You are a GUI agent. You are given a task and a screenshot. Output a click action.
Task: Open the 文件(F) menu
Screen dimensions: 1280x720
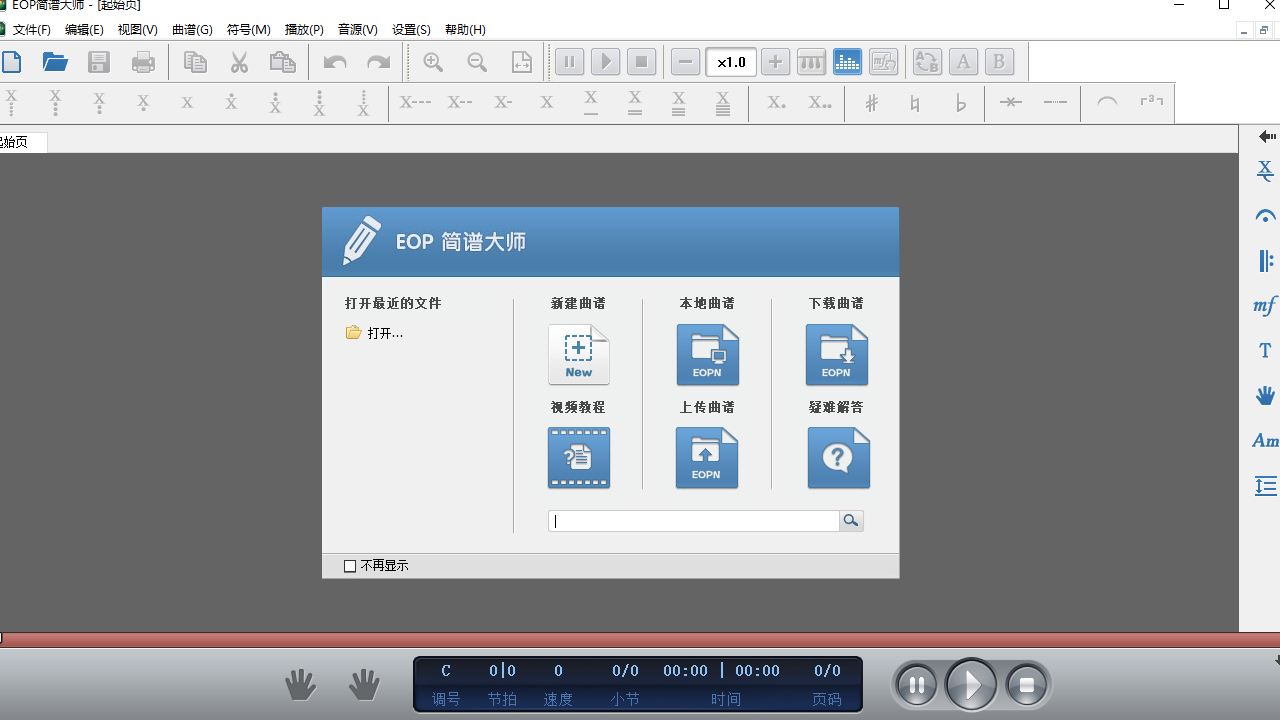click(x=31, y=30)
